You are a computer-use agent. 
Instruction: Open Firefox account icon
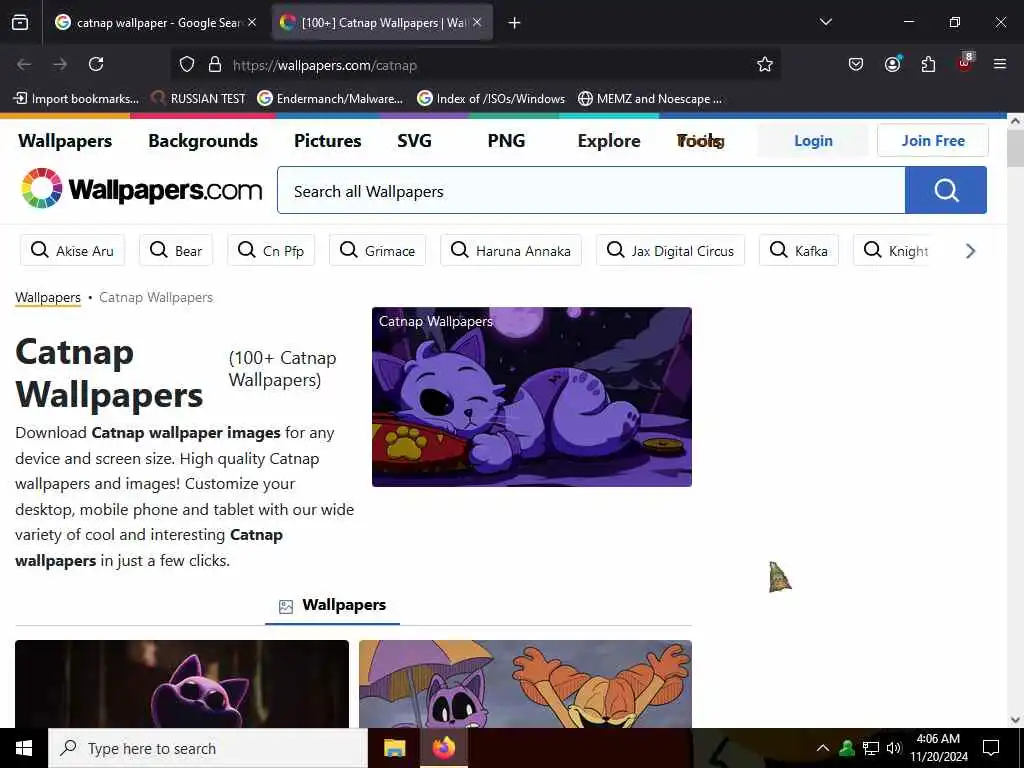tap(892, 64)
